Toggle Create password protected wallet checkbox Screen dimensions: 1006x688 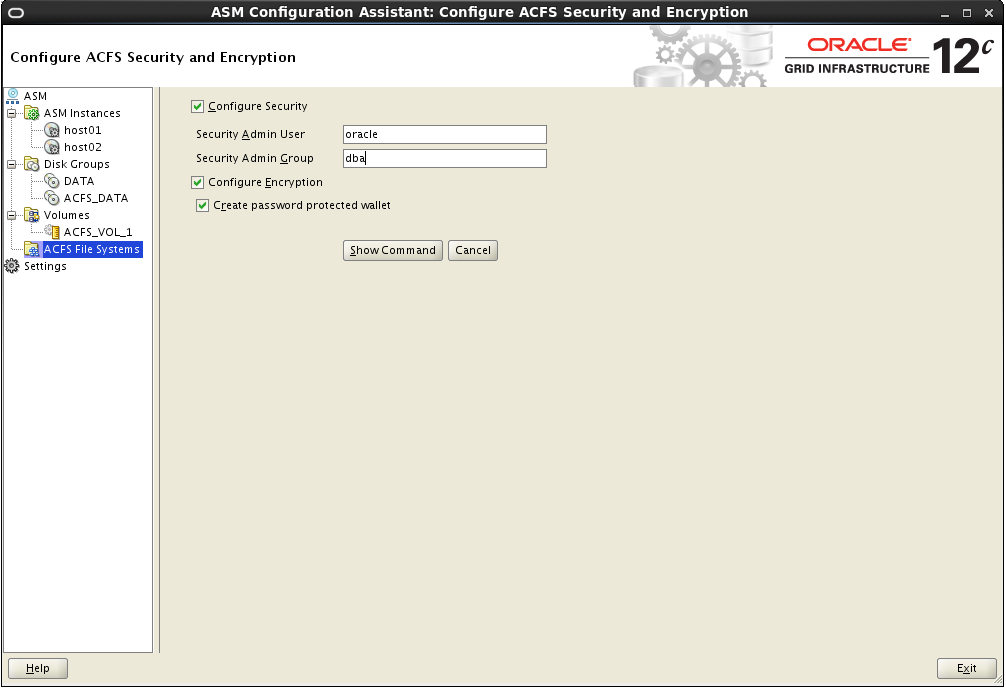[203, 205]
